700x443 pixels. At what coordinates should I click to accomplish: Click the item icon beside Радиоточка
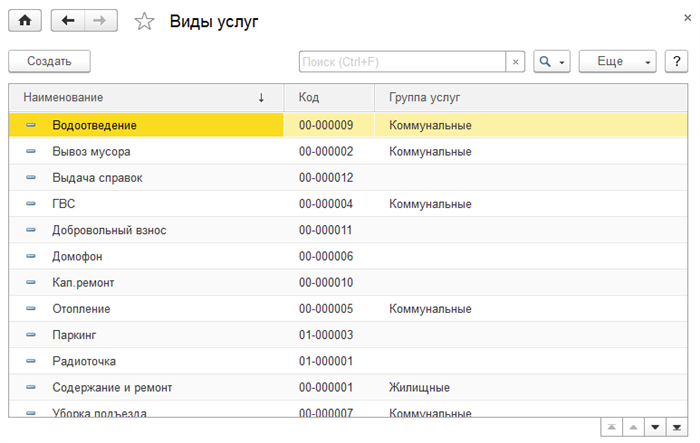click(31, 361)
